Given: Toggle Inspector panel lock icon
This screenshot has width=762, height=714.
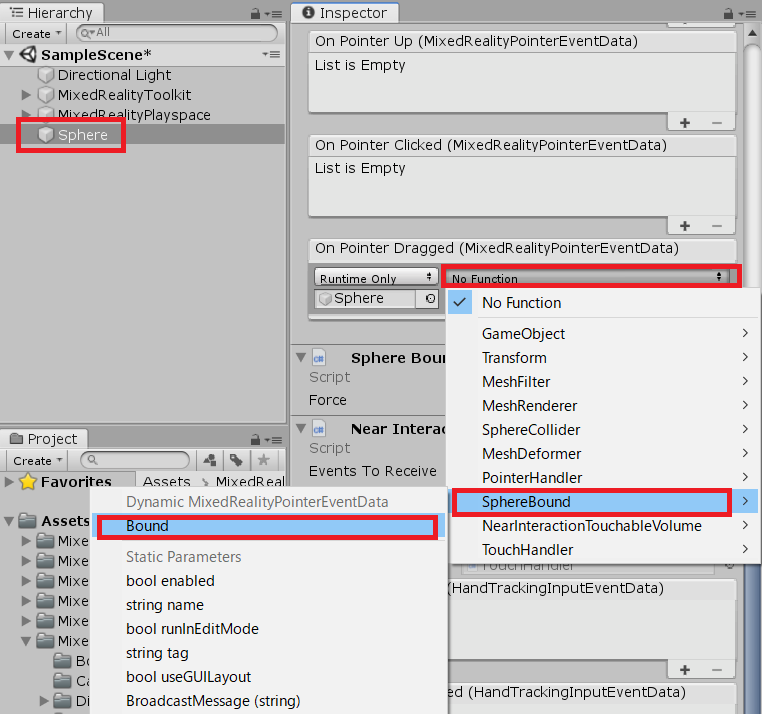Looking at the screenshot, I should (x=728, y=14).
